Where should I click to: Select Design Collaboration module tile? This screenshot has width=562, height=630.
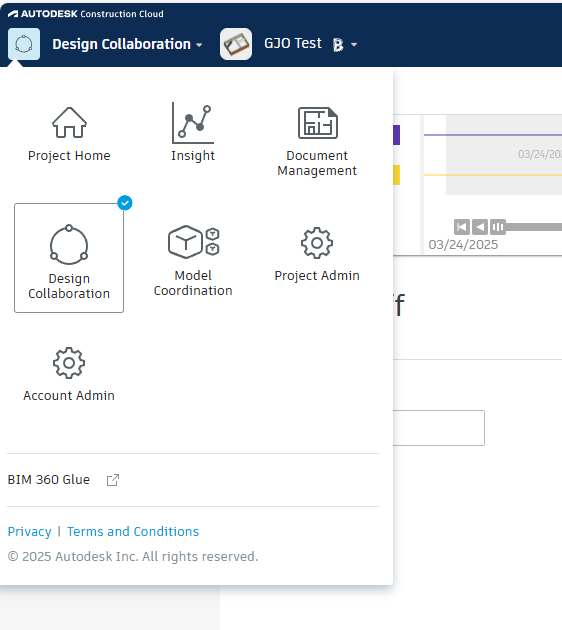coord(69,258)
